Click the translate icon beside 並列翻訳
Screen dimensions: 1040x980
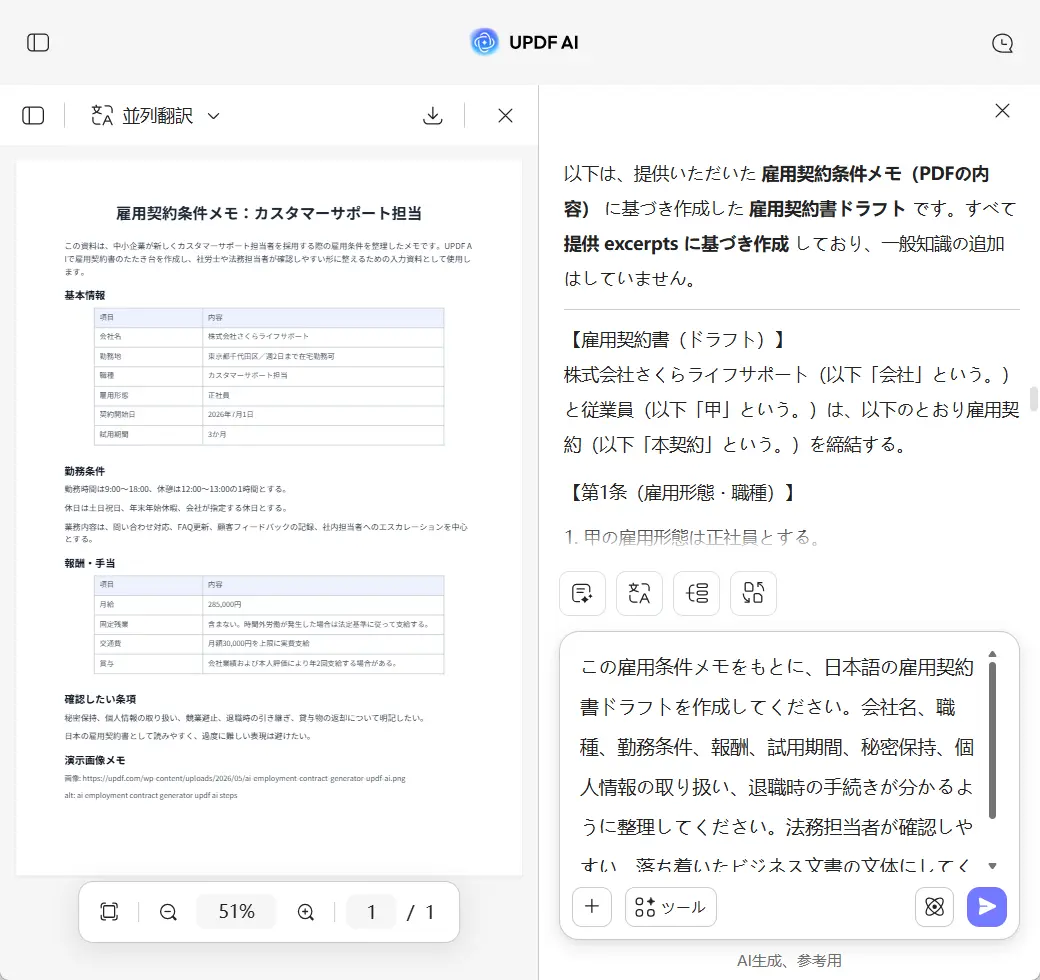coord(101,115)
